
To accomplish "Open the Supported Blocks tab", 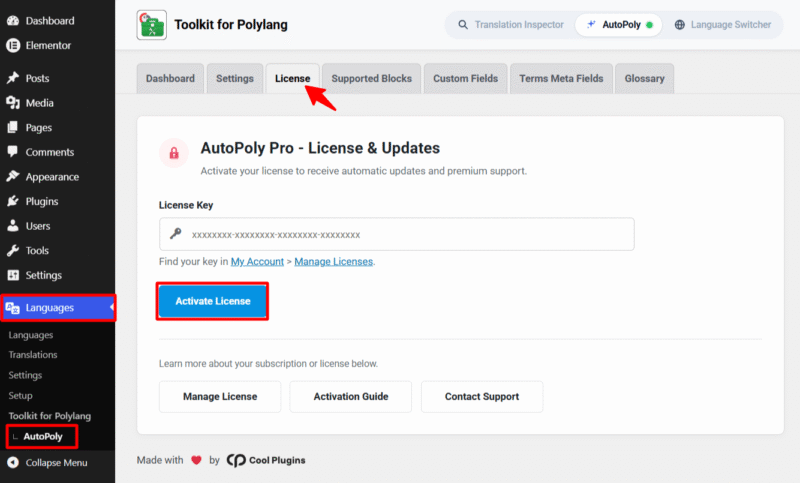I will (371, 79).
